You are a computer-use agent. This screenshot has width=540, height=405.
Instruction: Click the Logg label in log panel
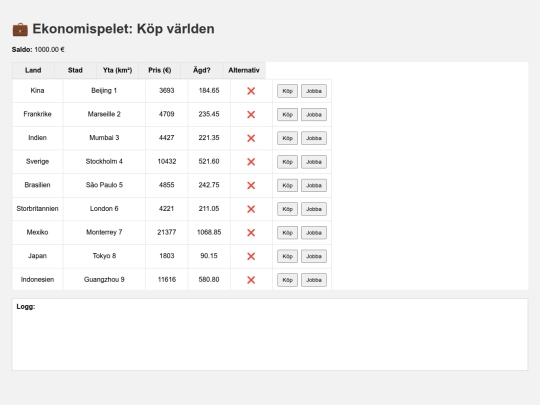click(x=26, y=307)
